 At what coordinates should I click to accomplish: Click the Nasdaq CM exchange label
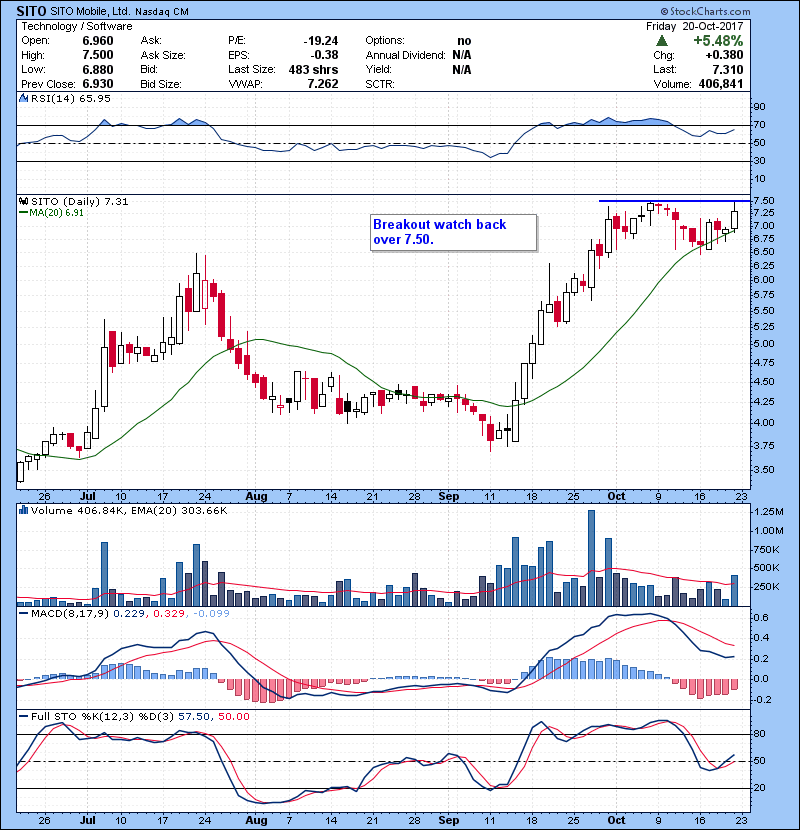pos(161,12)
